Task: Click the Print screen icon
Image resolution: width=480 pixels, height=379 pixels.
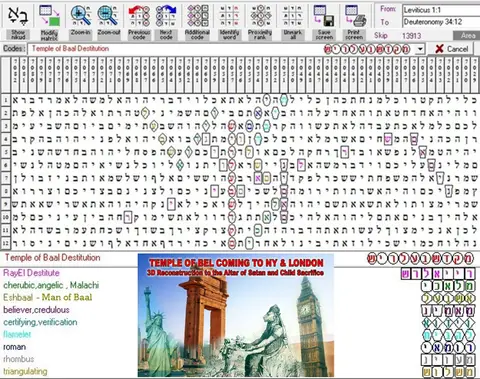Action: (x=355, y=16)
